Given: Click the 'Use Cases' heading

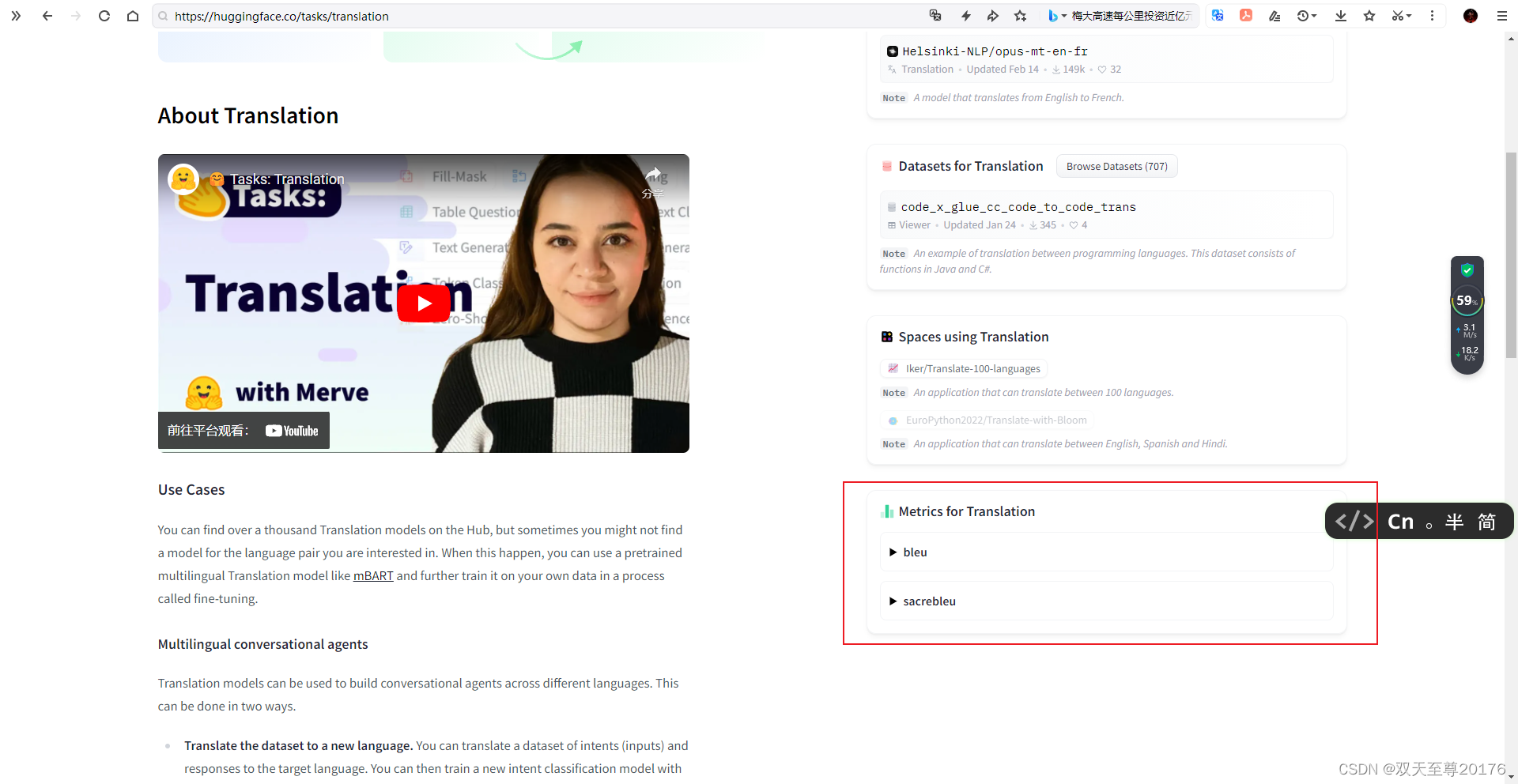Looking at the screenshot, I should click(x=191, y=489).
